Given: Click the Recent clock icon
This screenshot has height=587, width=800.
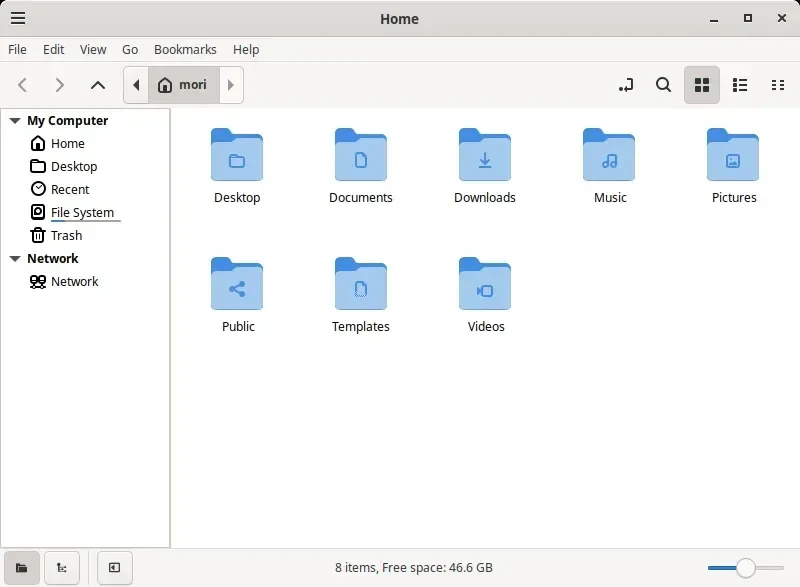Looking at the screenshot, I should click(38, 189).
